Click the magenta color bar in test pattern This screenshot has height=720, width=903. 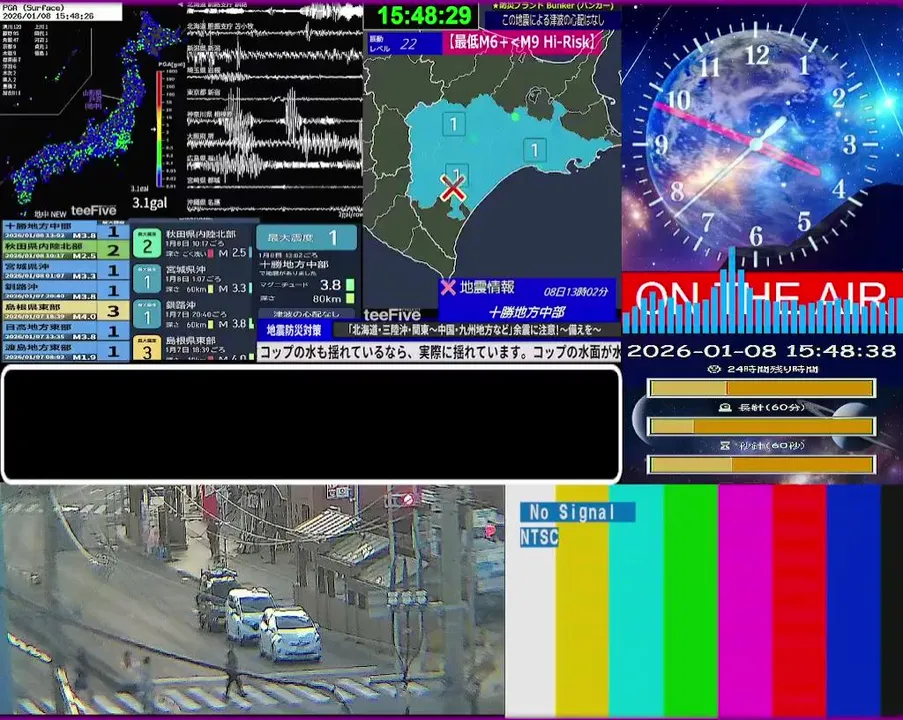pos(745,600)
